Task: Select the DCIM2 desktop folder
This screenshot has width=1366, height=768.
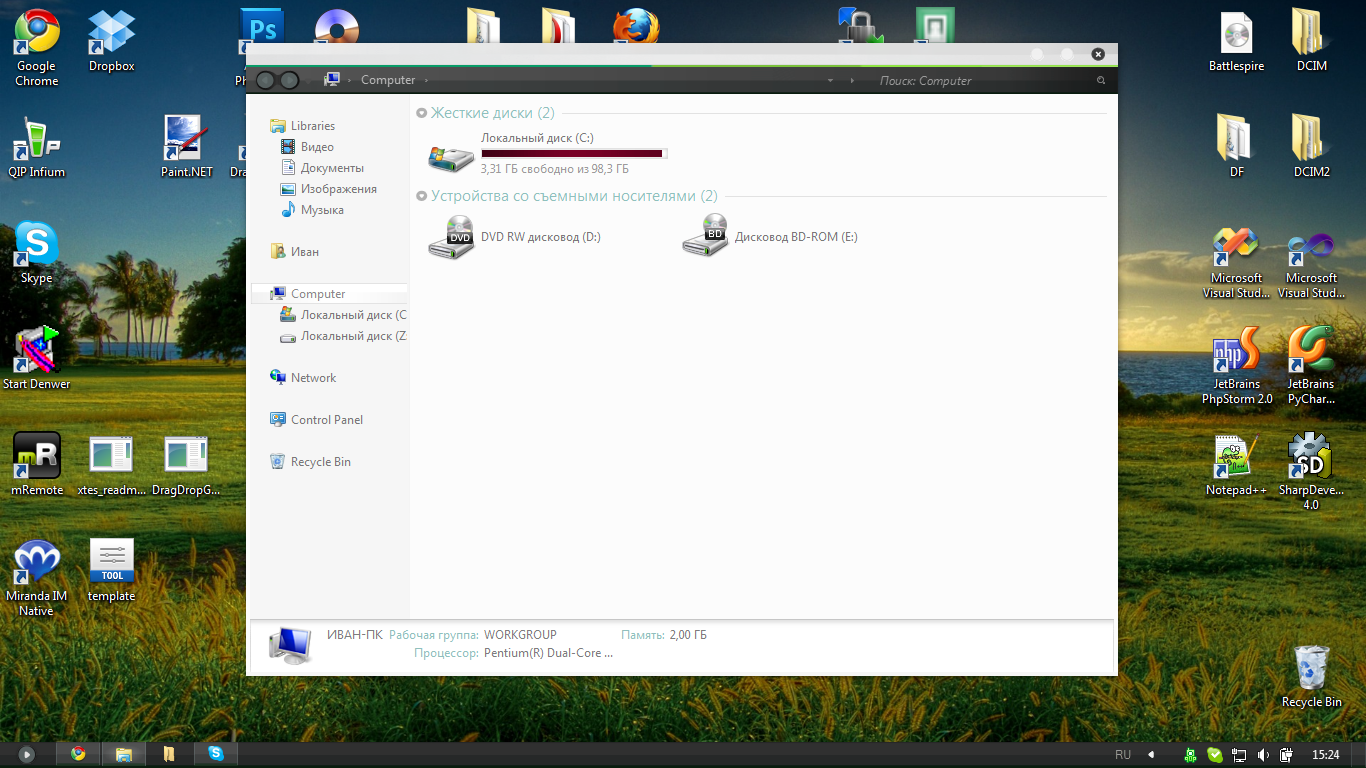Action: click(1311, 147)
